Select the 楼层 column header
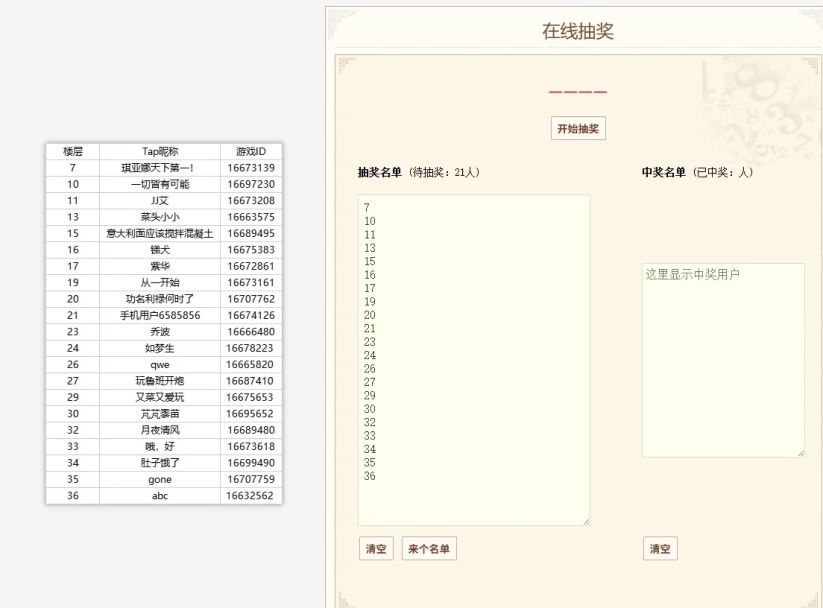Screen dimensions: 823x608 click(x=72, y=151)
